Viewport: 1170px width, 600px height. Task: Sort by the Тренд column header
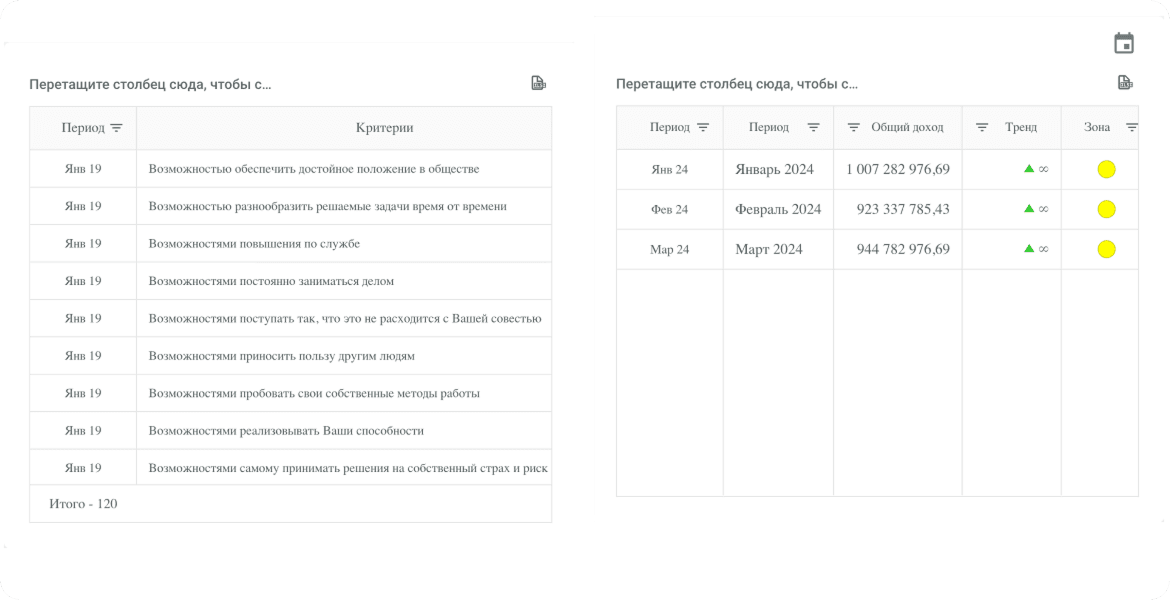tap(1021, 128)
